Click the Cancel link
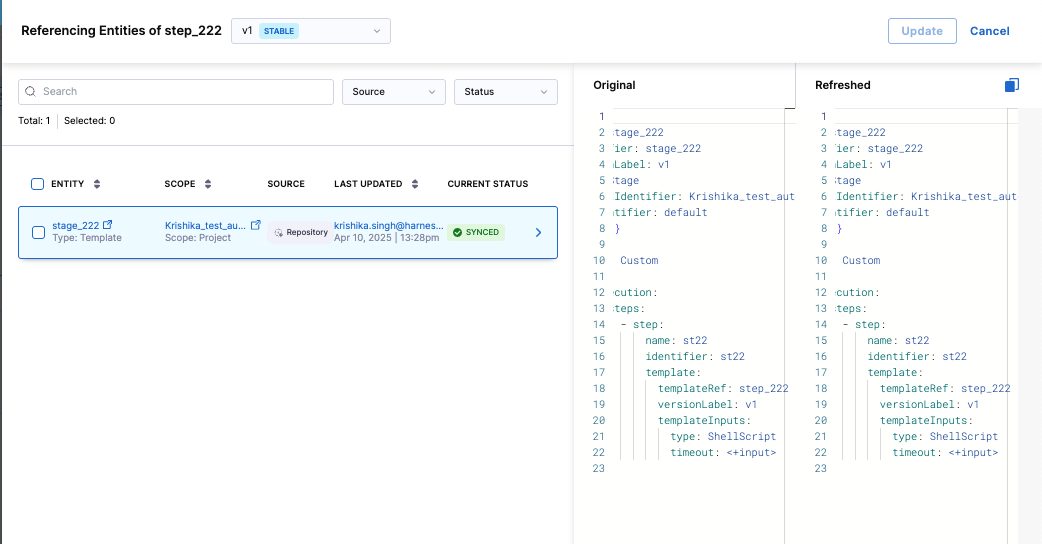Image resolution: width=1042 pixels, height=544 pixels. coord(989,31)
